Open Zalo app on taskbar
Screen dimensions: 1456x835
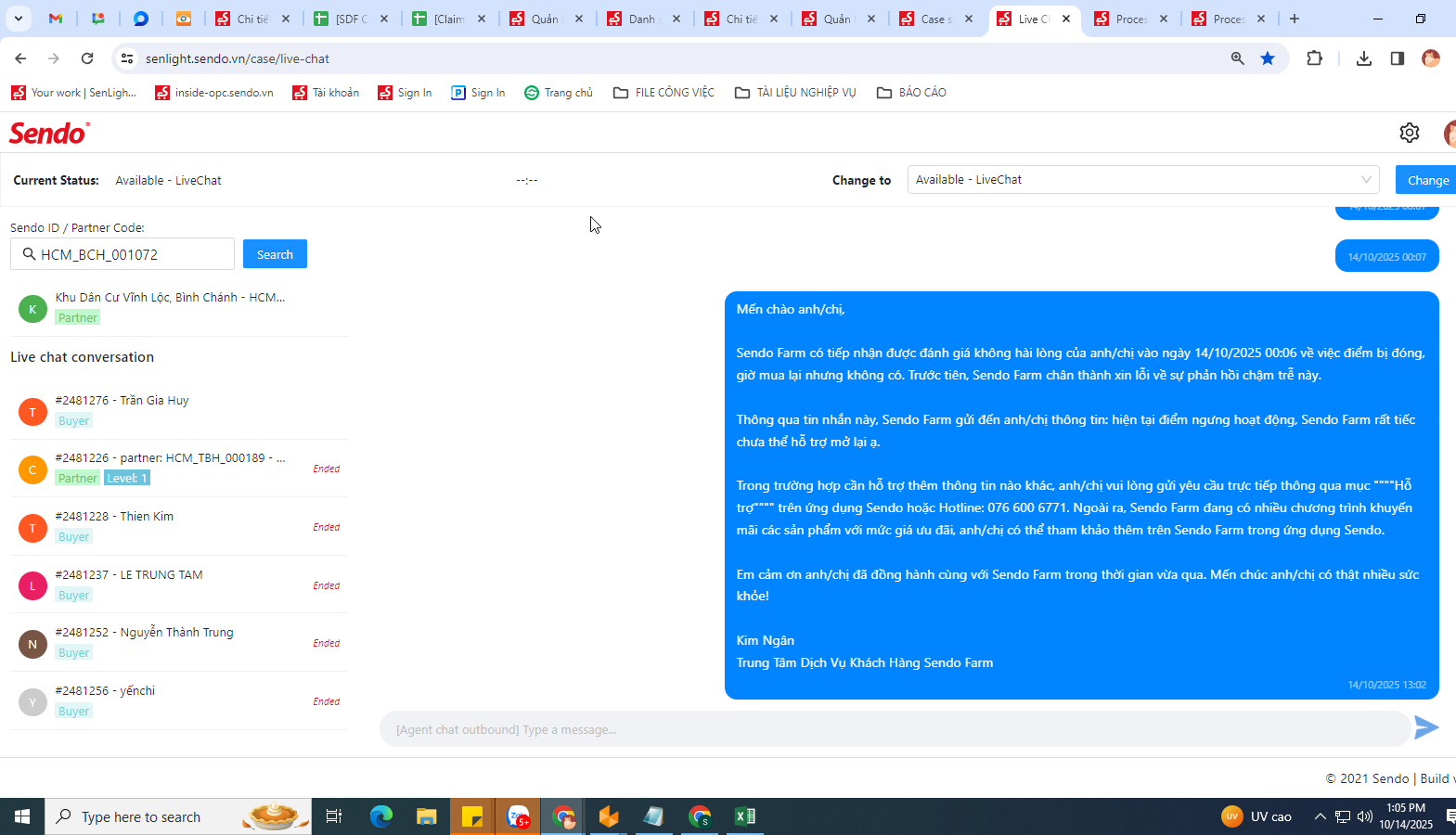[x=518, y=816]
